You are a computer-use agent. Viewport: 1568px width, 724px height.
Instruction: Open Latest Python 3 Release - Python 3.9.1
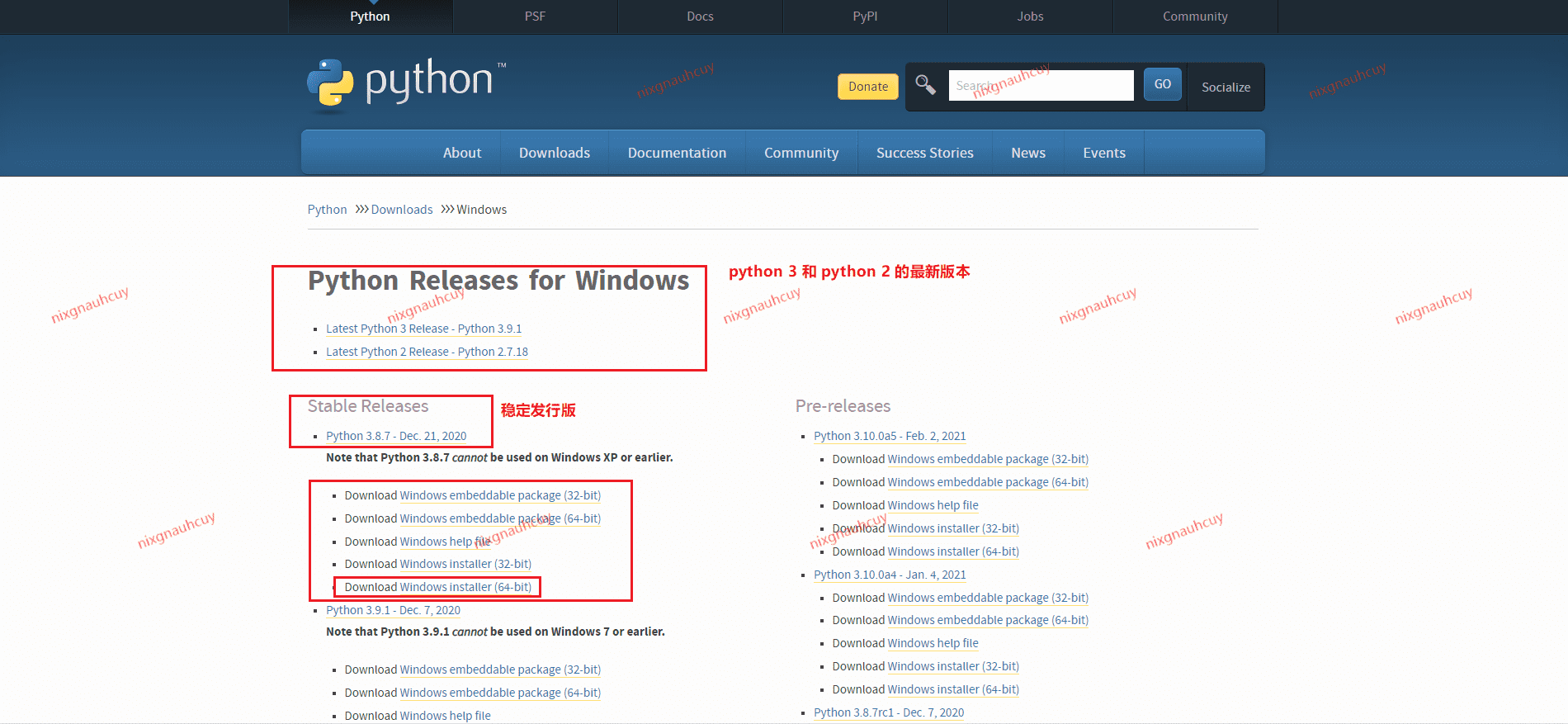coord(423,329)
